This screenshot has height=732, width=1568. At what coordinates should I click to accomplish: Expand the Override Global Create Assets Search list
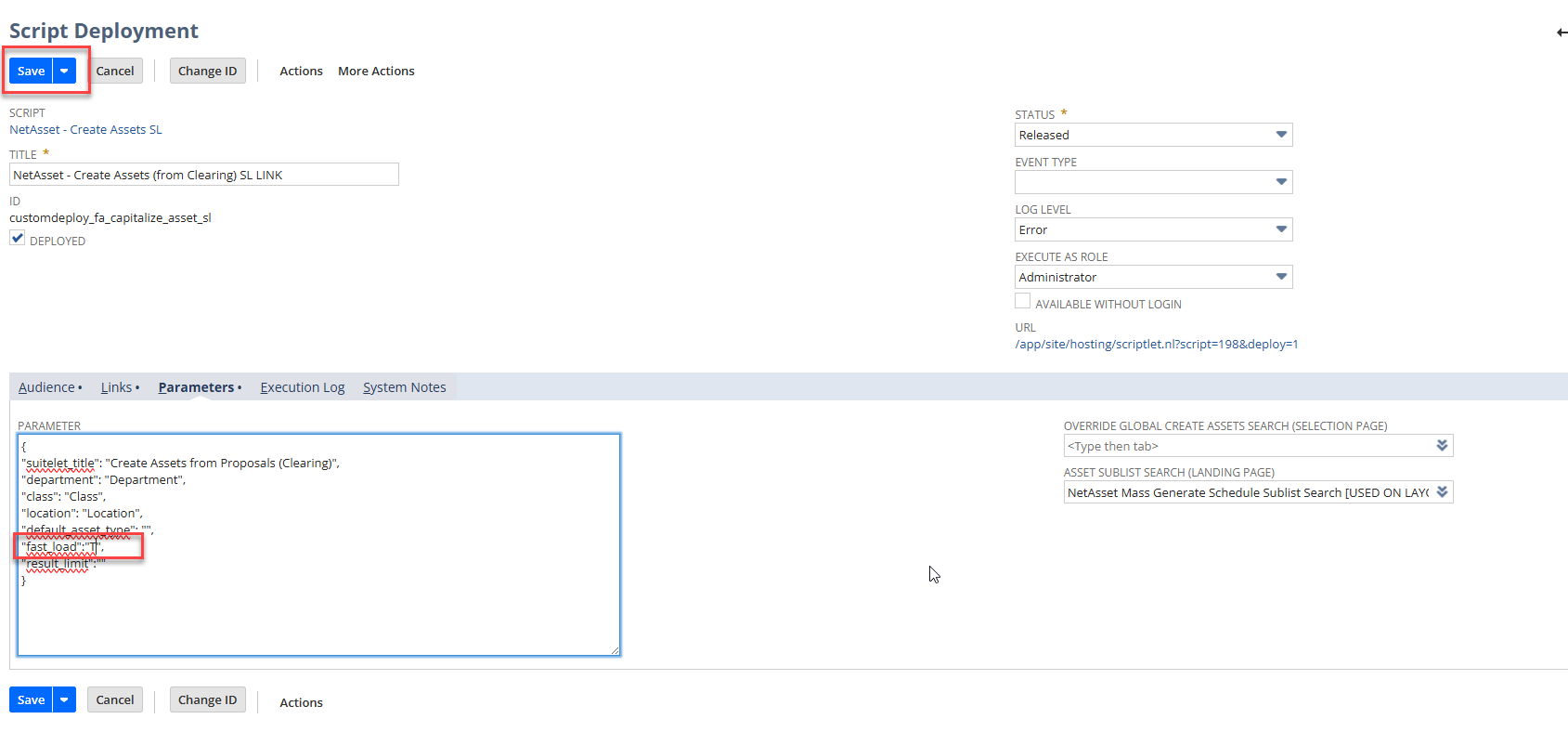pyautogui.click(x=1442, y=446)
